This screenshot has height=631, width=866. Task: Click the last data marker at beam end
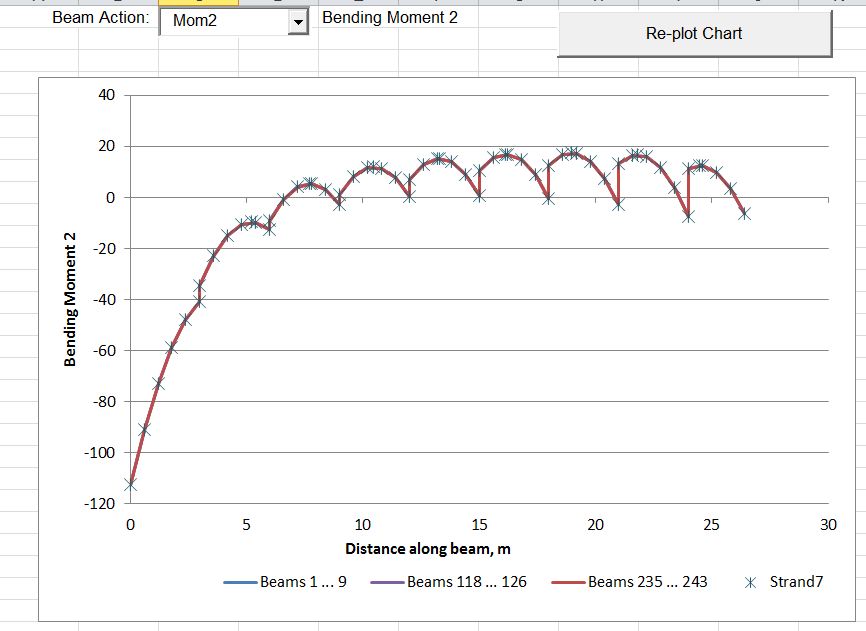tap(744, 213)
